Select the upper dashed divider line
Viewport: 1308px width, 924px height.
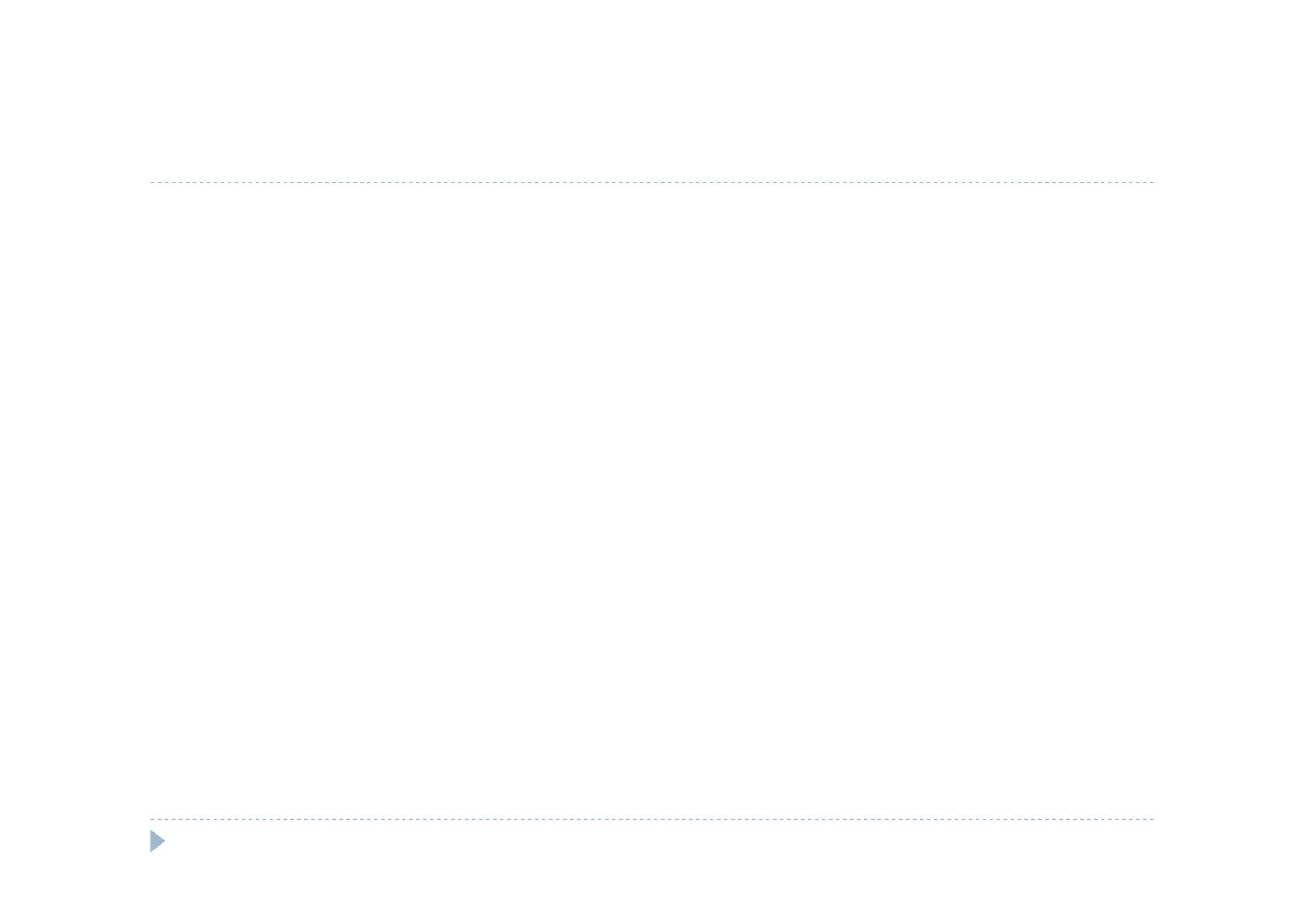pyautogui.click(x=652, y=182)
